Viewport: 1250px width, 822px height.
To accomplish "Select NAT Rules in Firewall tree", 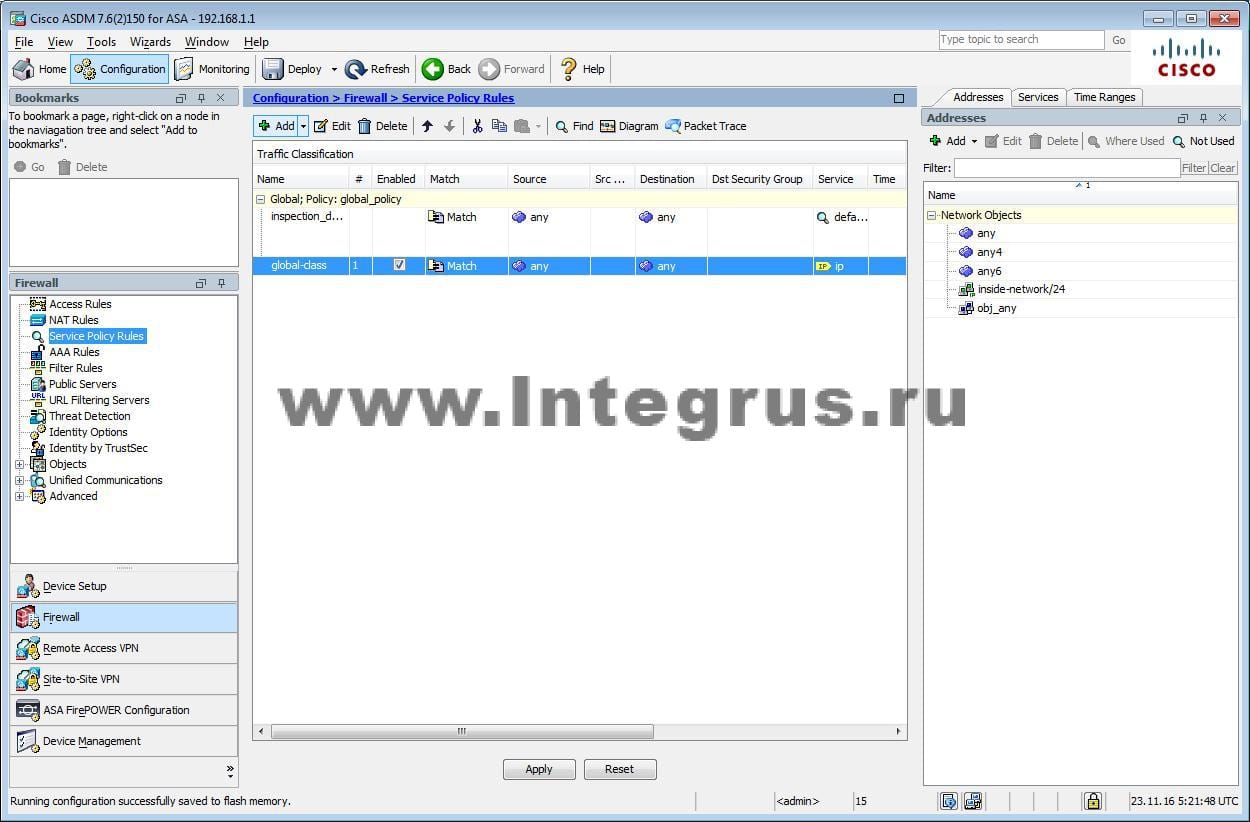I will click(x=74, y=320).
